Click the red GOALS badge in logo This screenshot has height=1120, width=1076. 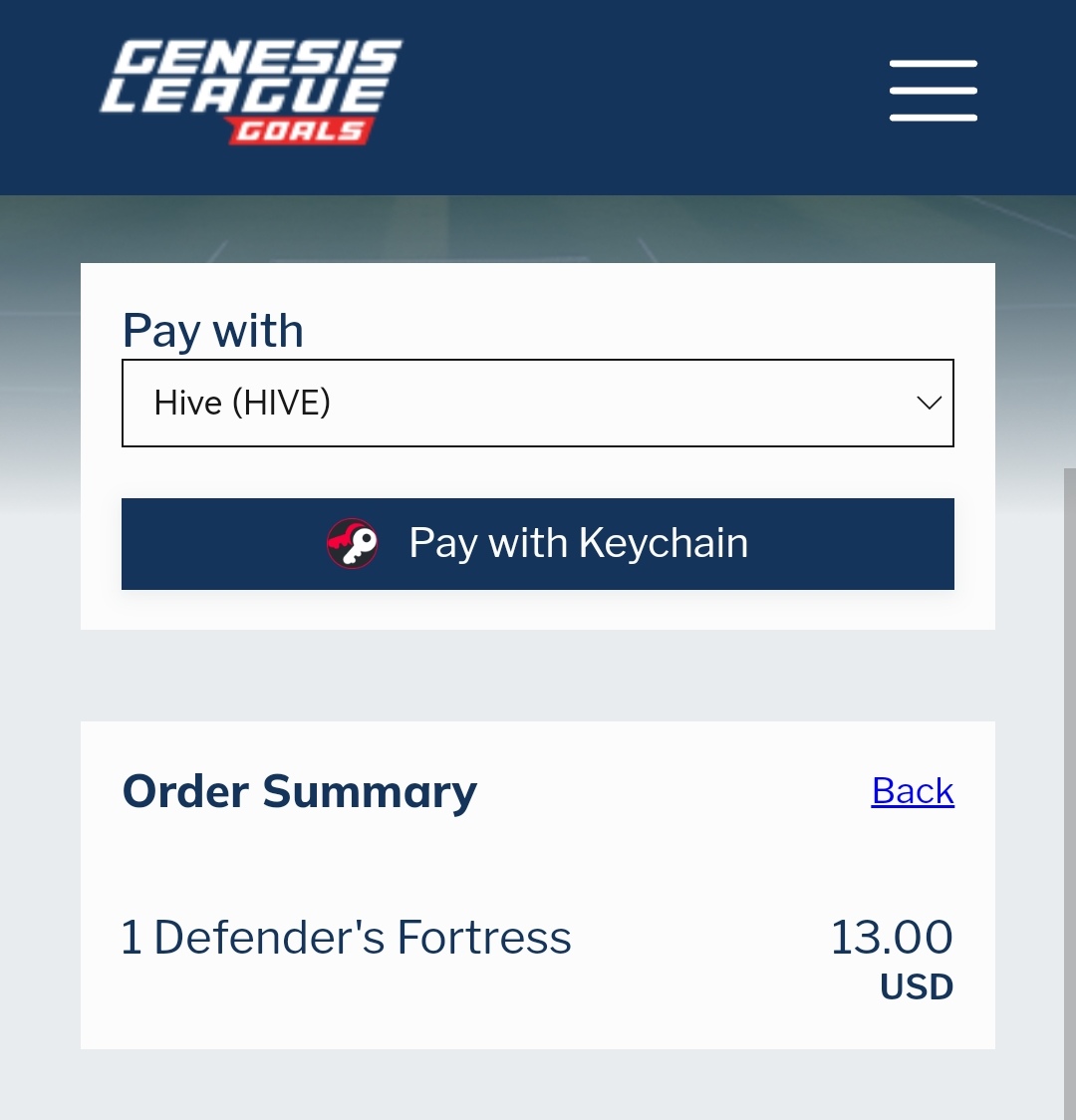tap(299, 132)
